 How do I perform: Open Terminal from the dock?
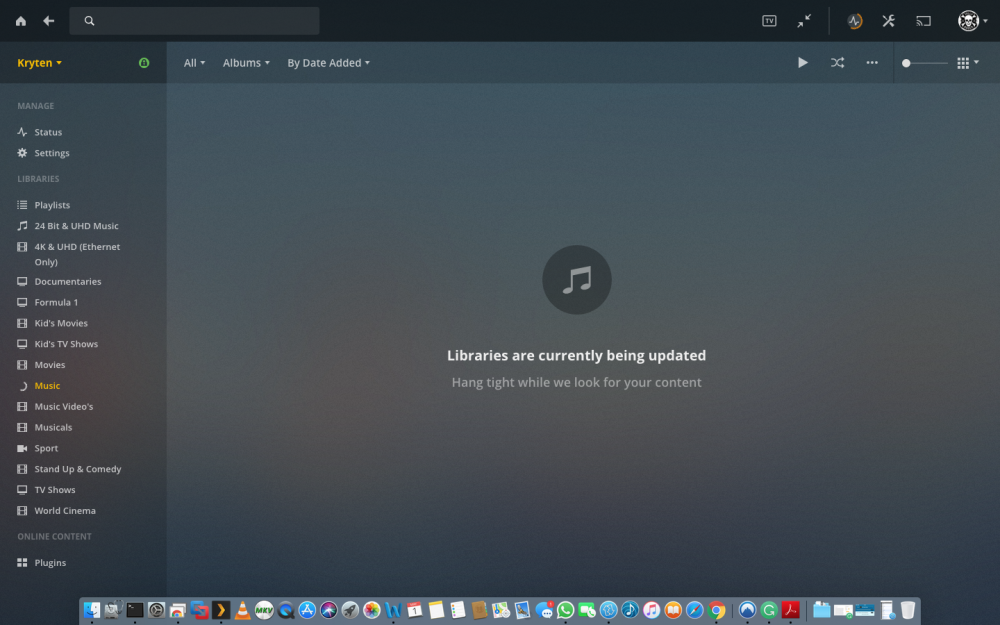click(135, 610)
